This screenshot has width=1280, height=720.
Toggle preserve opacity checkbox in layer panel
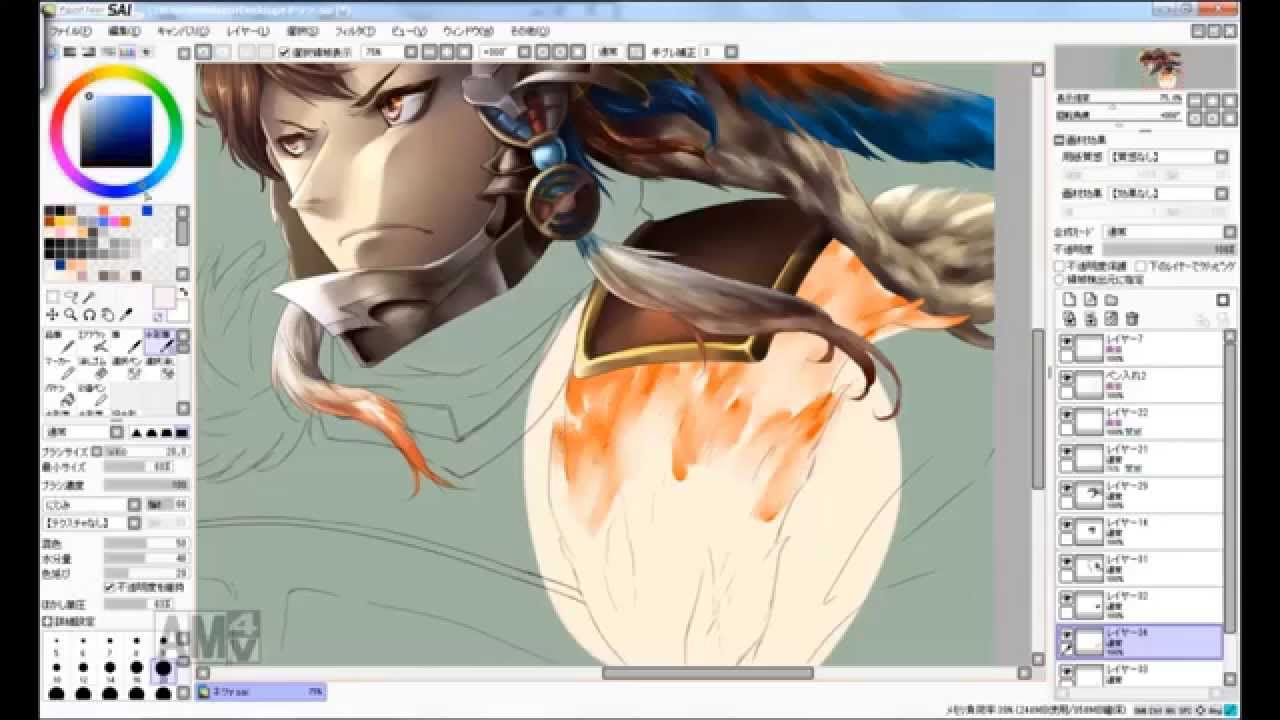(1060, 267)
